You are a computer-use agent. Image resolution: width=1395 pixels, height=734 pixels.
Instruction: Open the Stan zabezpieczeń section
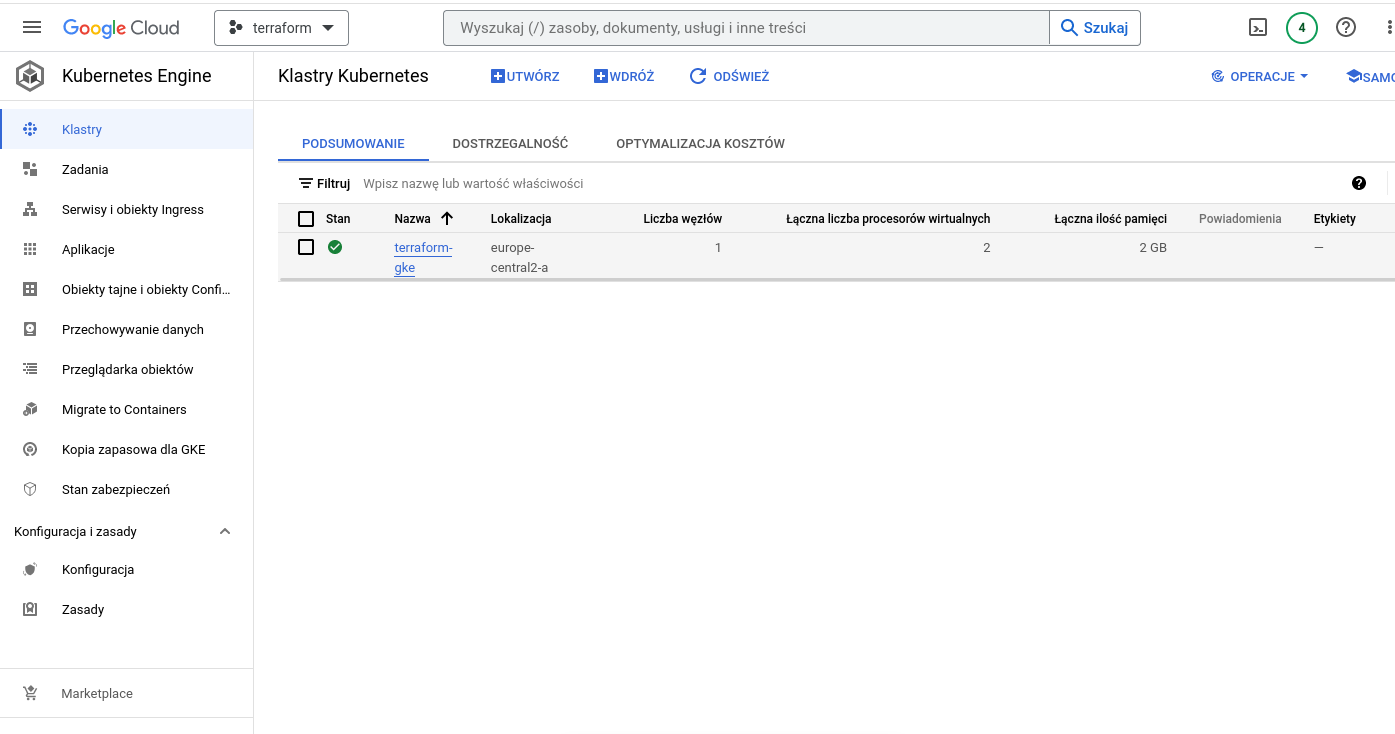point(31,489)
